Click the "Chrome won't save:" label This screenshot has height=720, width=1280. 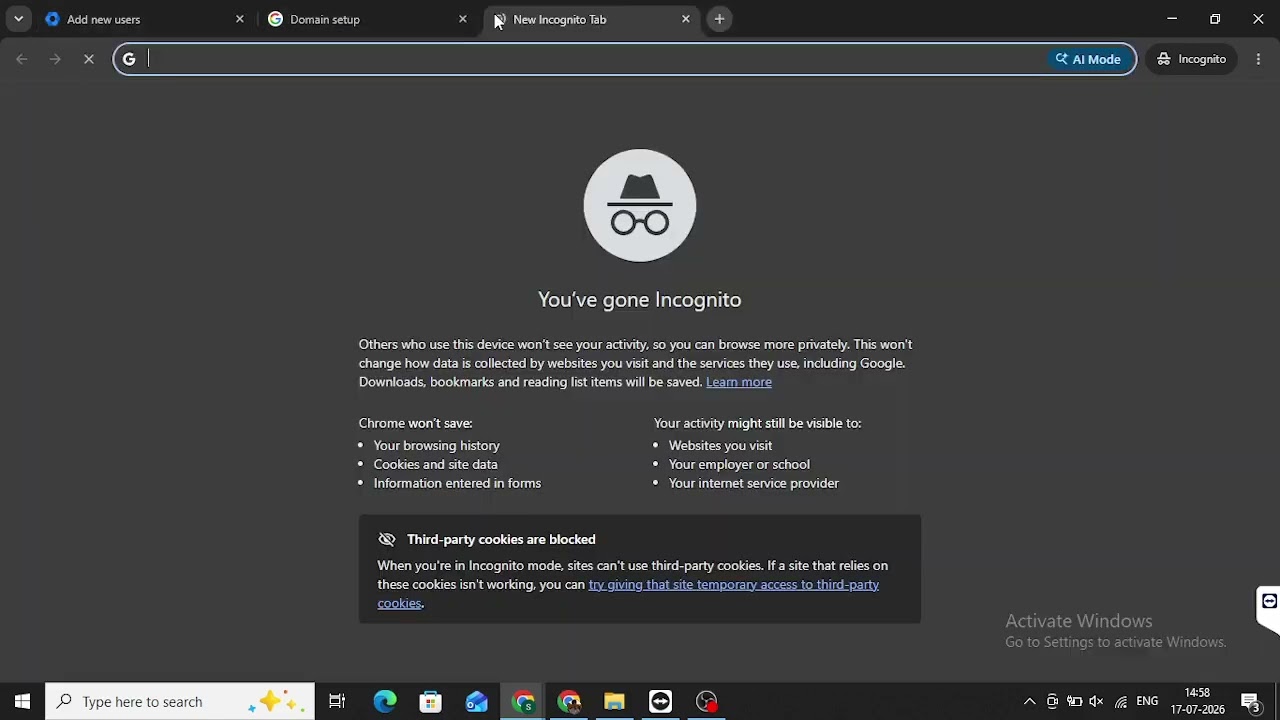(x=415, y=423)
